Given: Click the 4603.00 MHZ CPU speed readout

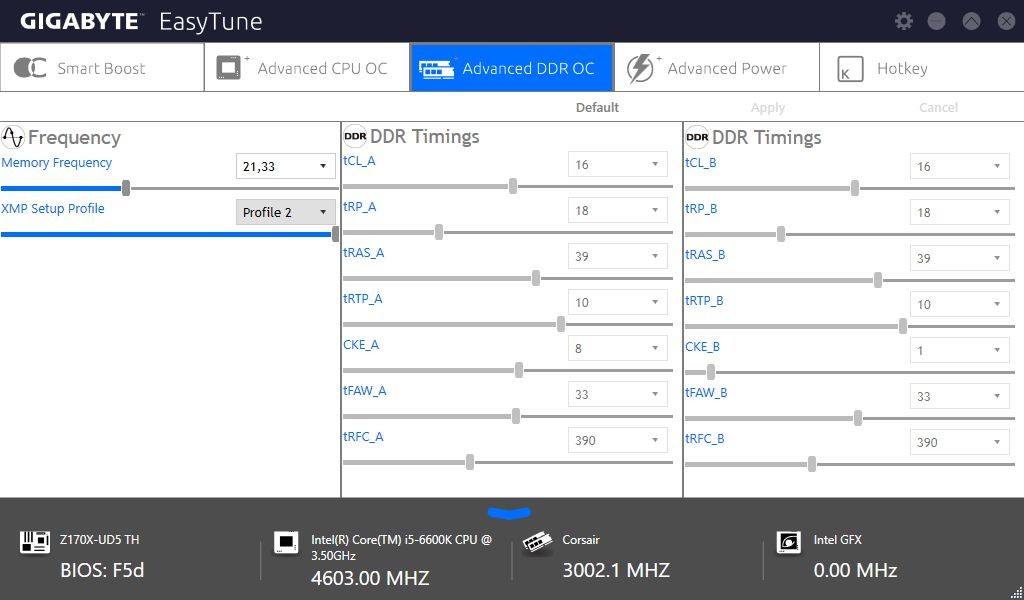Looking at the screenshot, I should 370,578.
